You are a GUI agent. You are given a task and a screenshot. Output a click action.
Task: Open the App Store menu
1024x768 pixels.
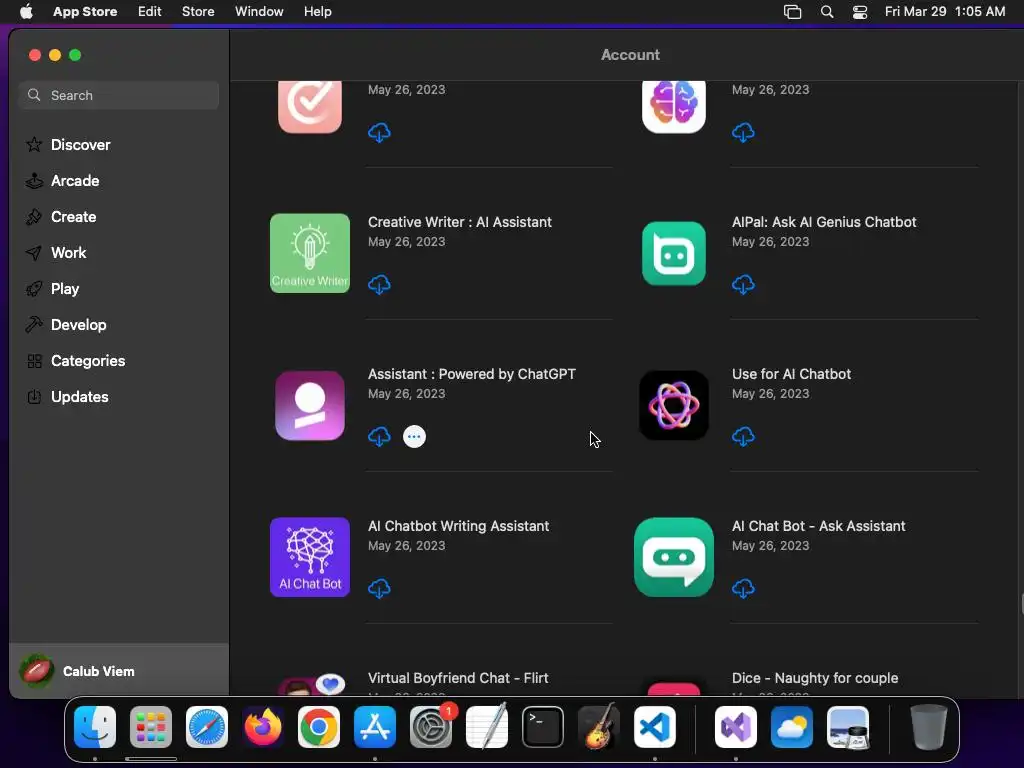(x=85, y=12)
